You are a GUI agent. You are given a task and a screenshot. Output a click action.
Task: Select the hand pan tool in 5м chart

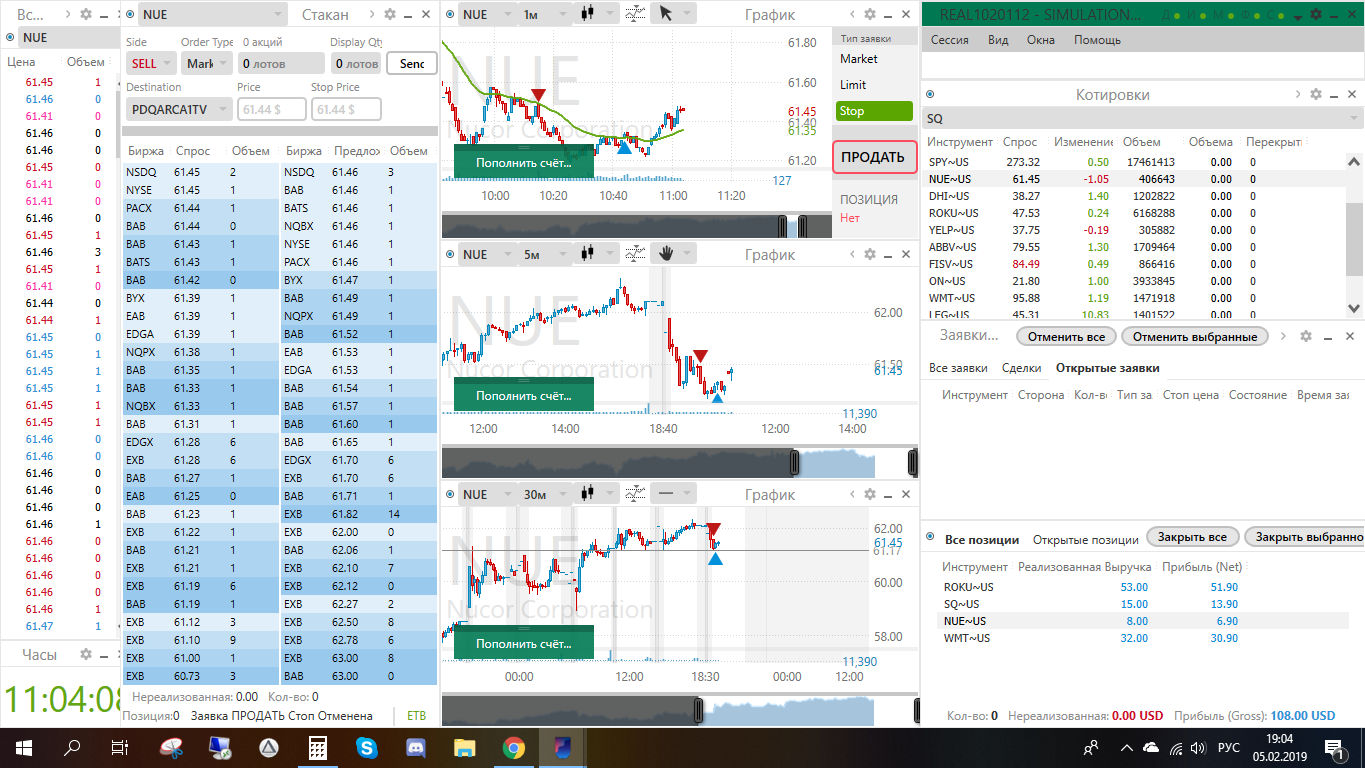pyautogui.click(x=665, y=254)
